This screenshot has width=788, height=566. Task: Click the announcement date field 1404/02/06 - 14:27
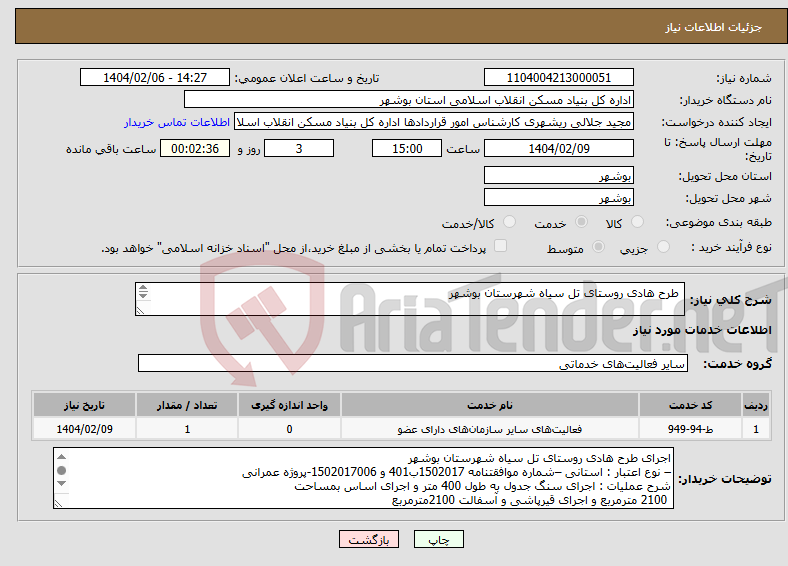tap(155, 77)
